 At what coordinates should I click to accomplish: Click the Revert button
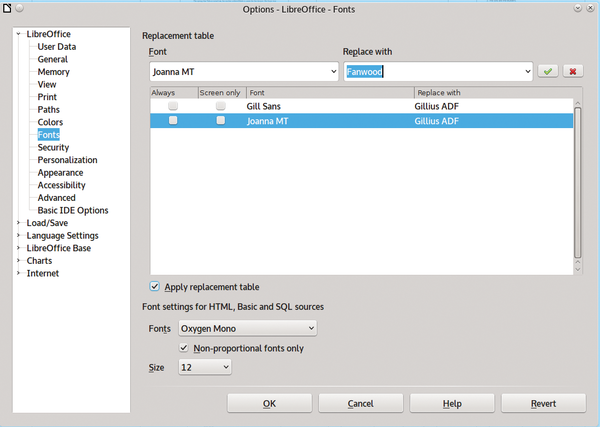pyautogui.click(x=543, y=404)
